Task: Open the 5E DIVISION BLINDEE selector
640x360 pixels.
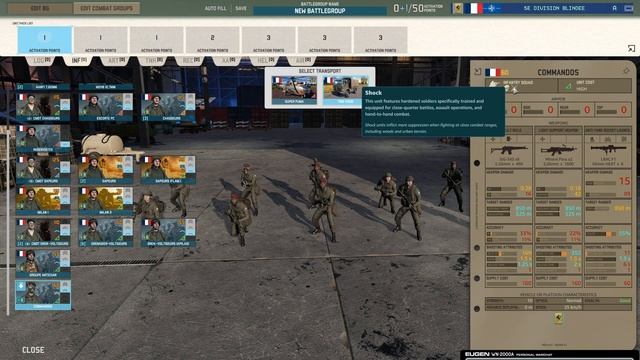Action: (553, 8)
